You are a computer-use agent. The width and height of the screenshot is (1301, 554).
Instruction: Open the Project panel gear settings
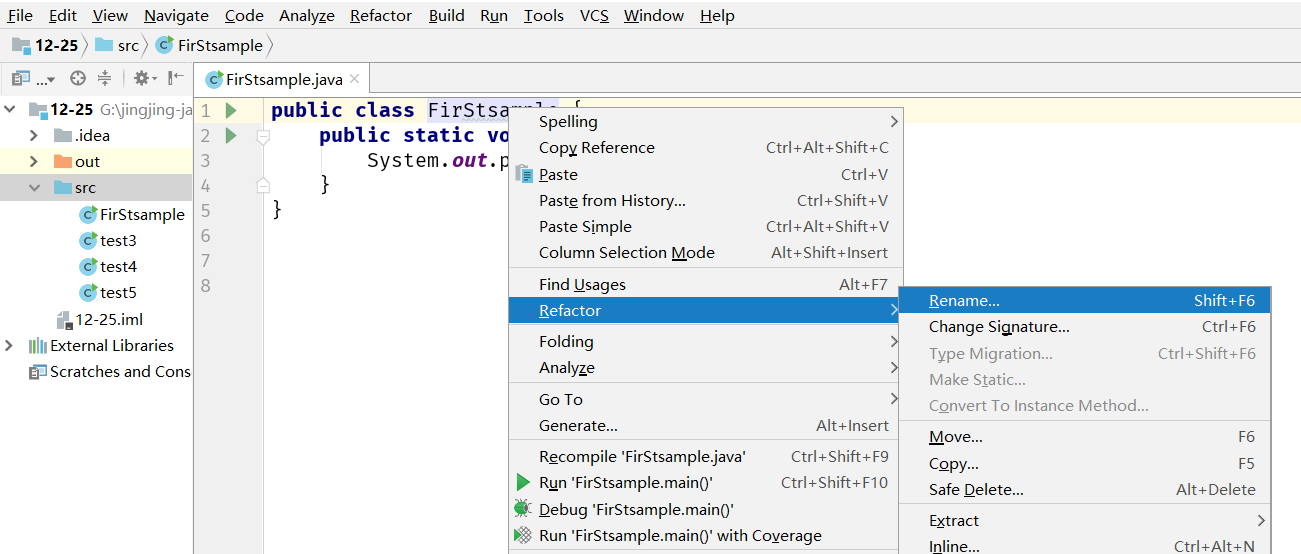pyautogui.click(x=144, y=78)
